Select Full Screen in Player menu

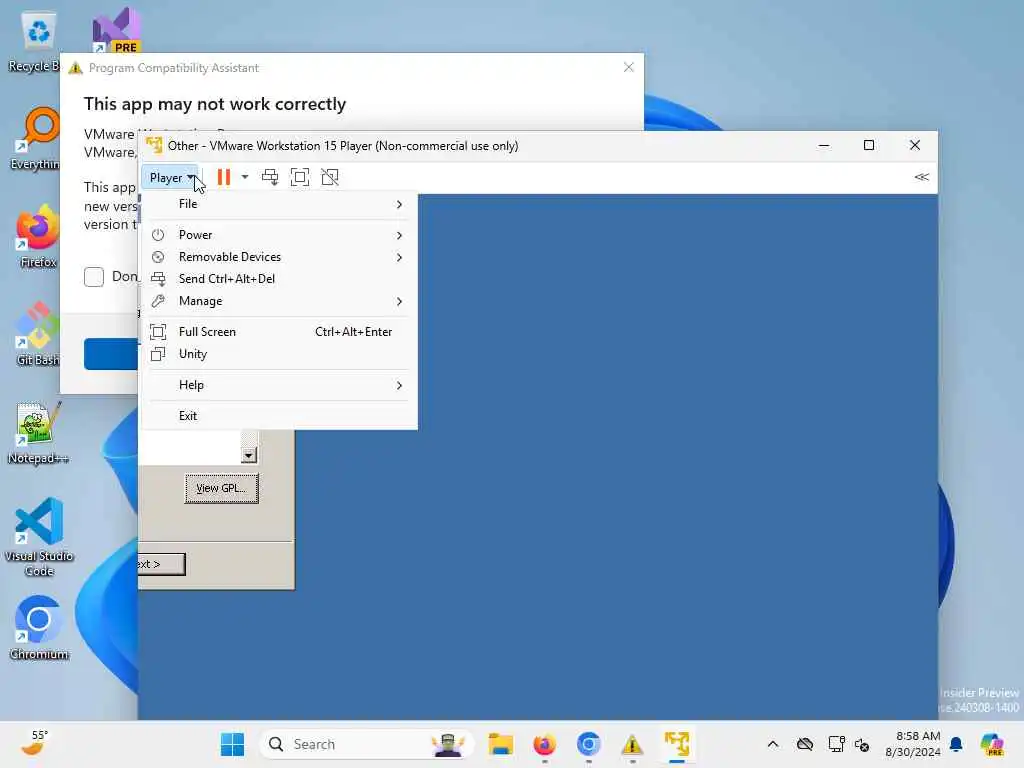point(279,332)
